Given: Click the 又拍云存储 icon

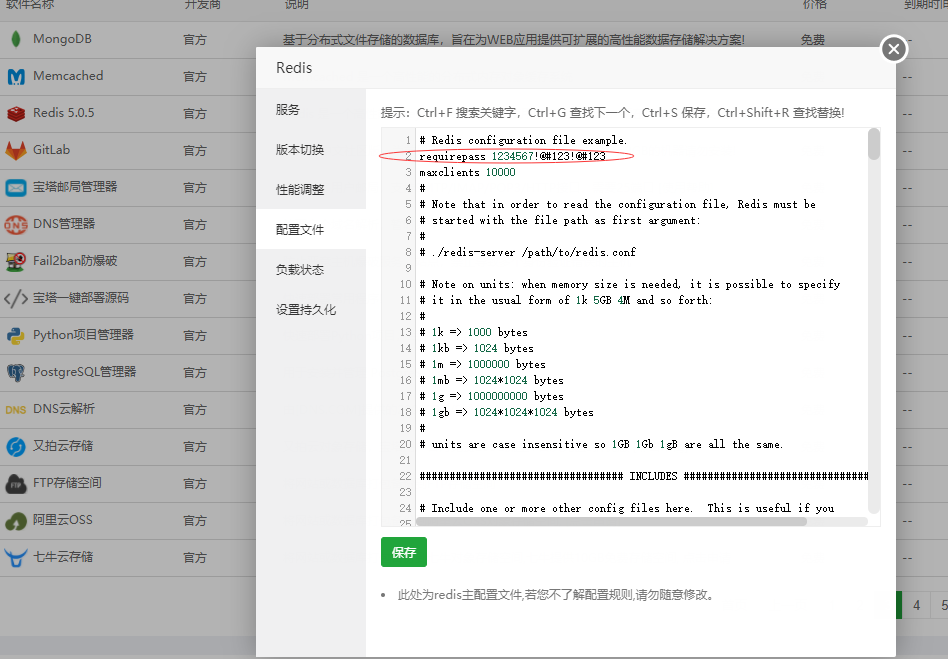Looking at the screenshot, I should click(16, 446).
